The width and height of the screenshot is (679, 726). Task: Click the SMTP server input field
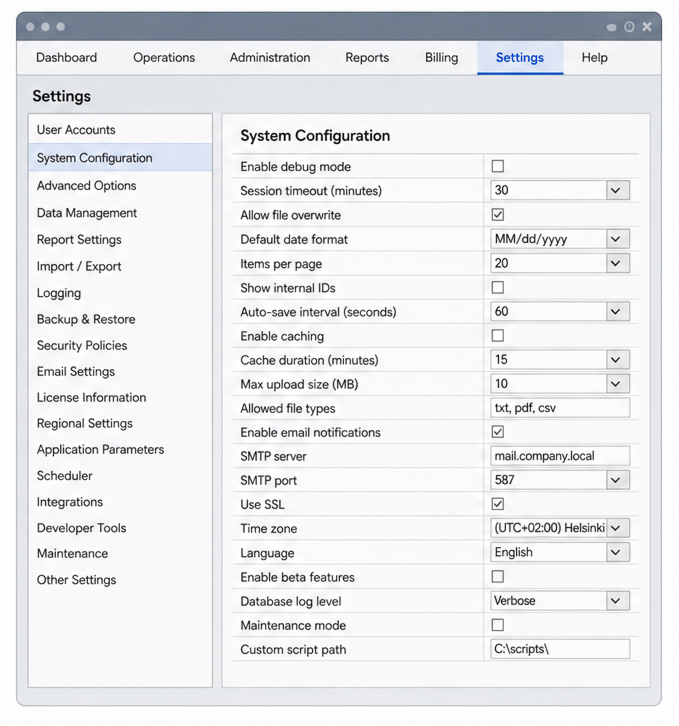(560, 456)
